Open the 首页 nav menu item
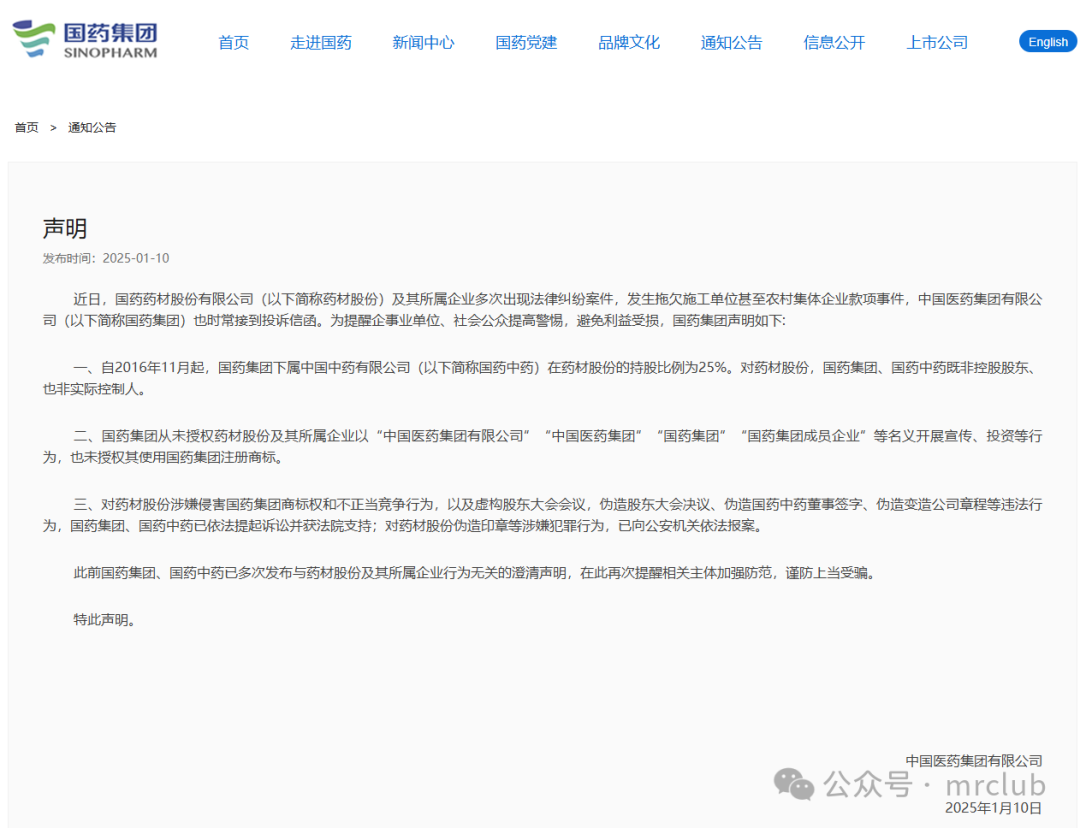 coord(233,43)
